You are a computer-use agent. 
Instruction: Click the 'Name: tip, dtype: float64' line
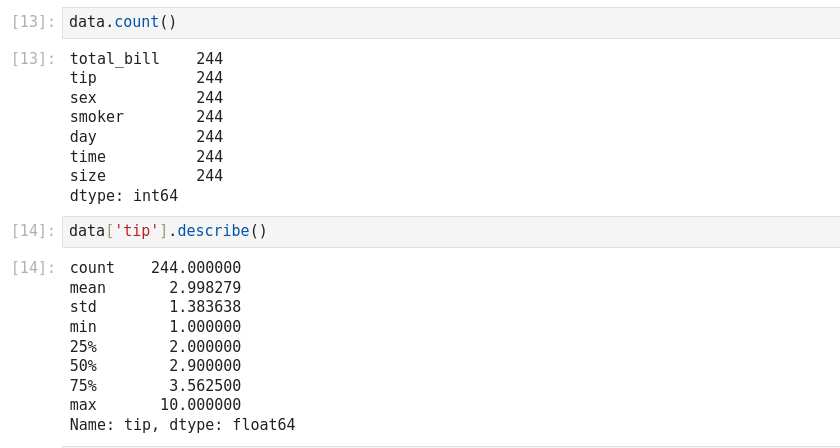(182, 425)
